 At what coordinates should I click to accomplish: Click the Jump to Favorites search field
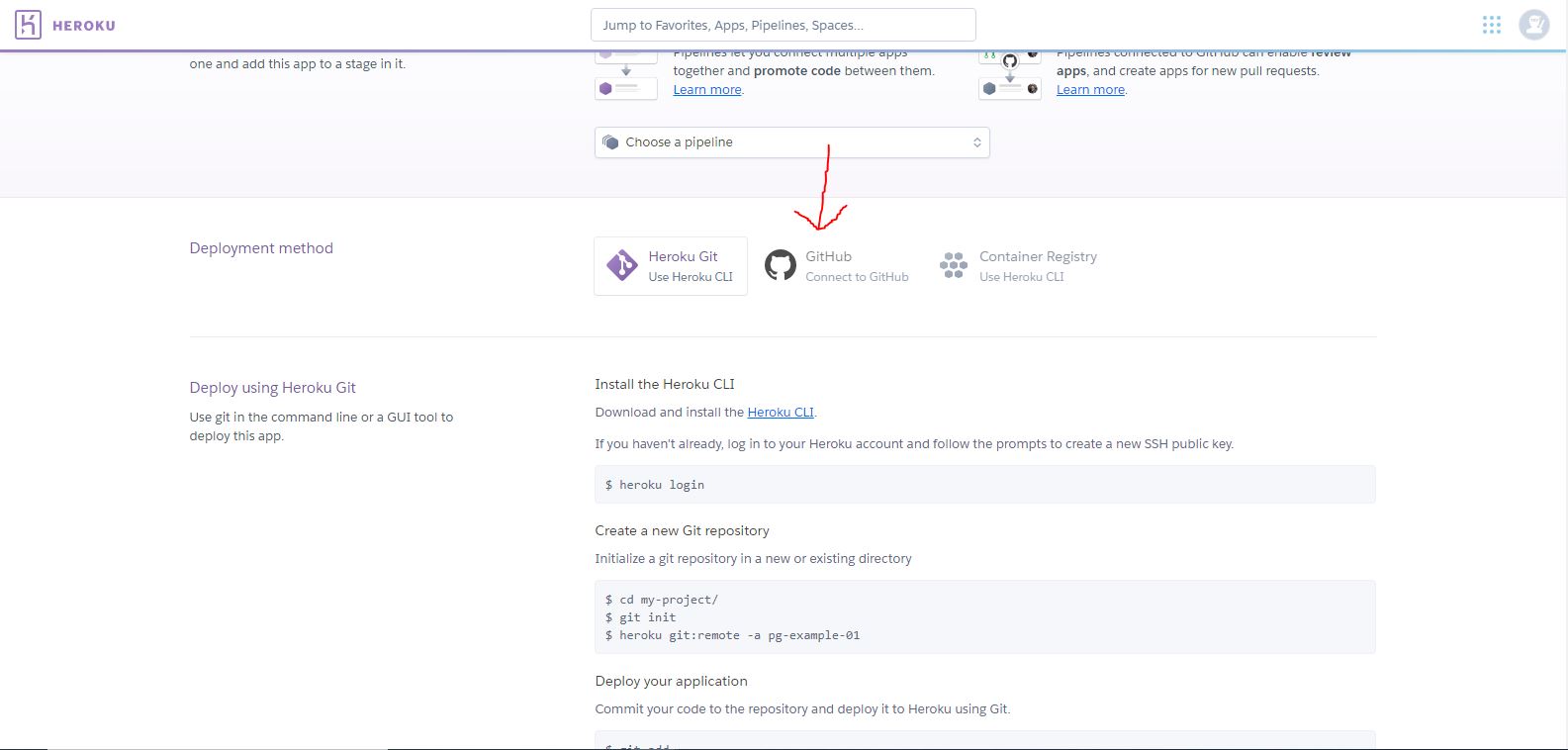click(783, 25)
